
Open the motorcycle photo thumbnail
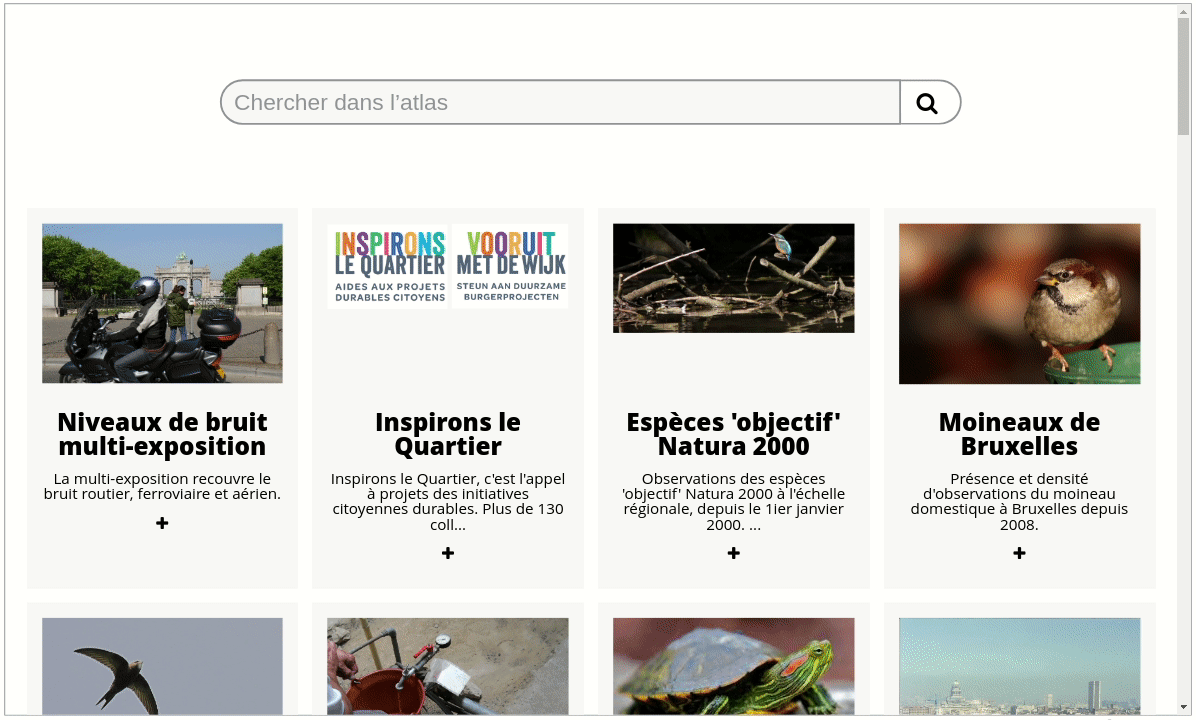tap(162, 303)
